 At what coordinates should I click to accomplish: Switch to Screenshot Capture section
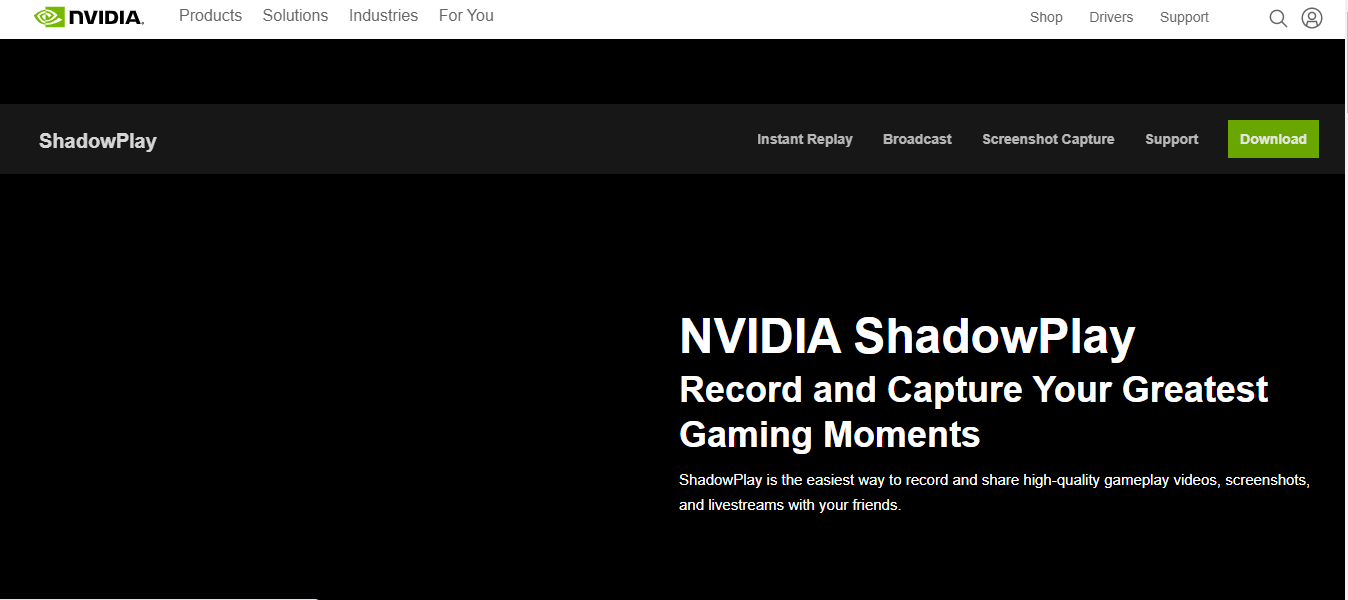pyautogui.click(x=1048, y=139)
